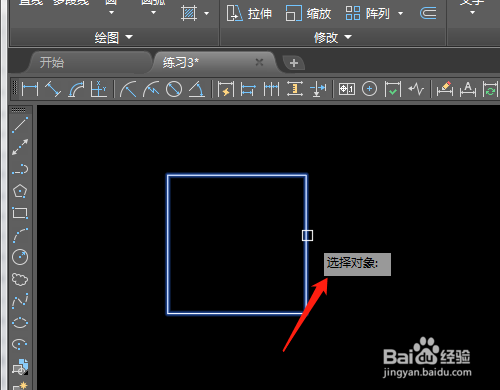Select the Rectangle tool in left toolbar
This screenshot has height=390, width=500.
coord(20,213)
